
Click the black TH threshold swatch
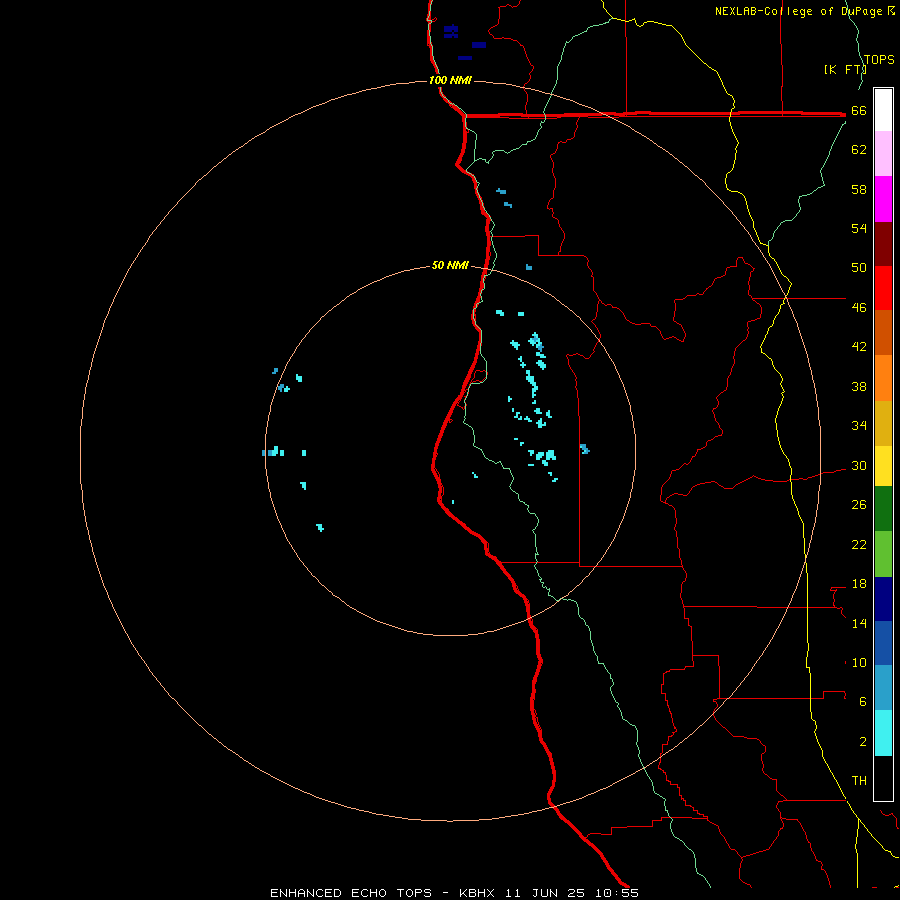point(883,778)
